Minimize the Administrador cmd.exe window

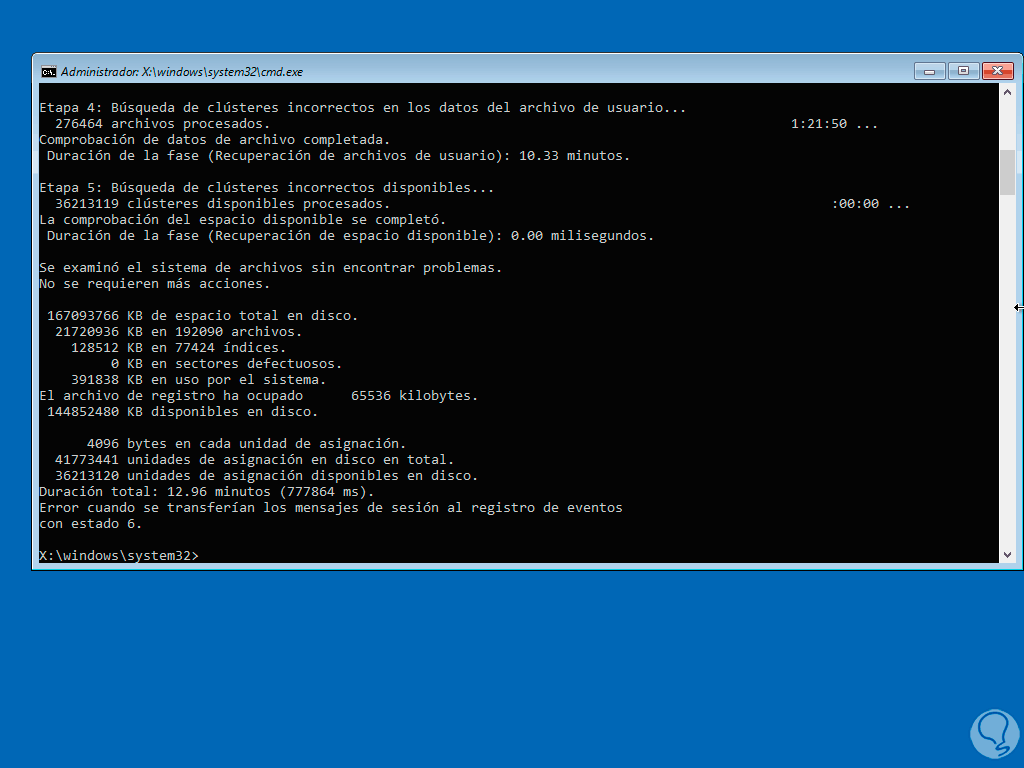[x=929, y=71]
